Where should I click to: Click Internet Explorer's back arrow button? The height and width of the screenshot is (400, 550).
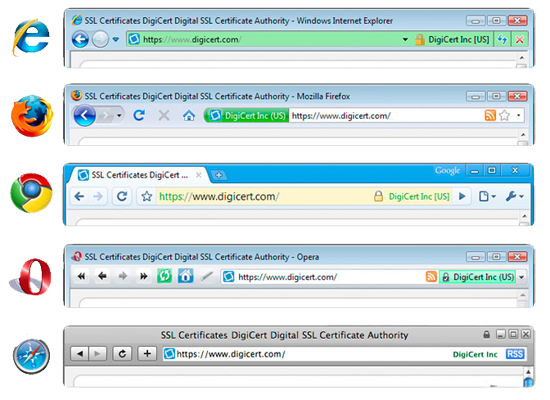click(80, 39)
